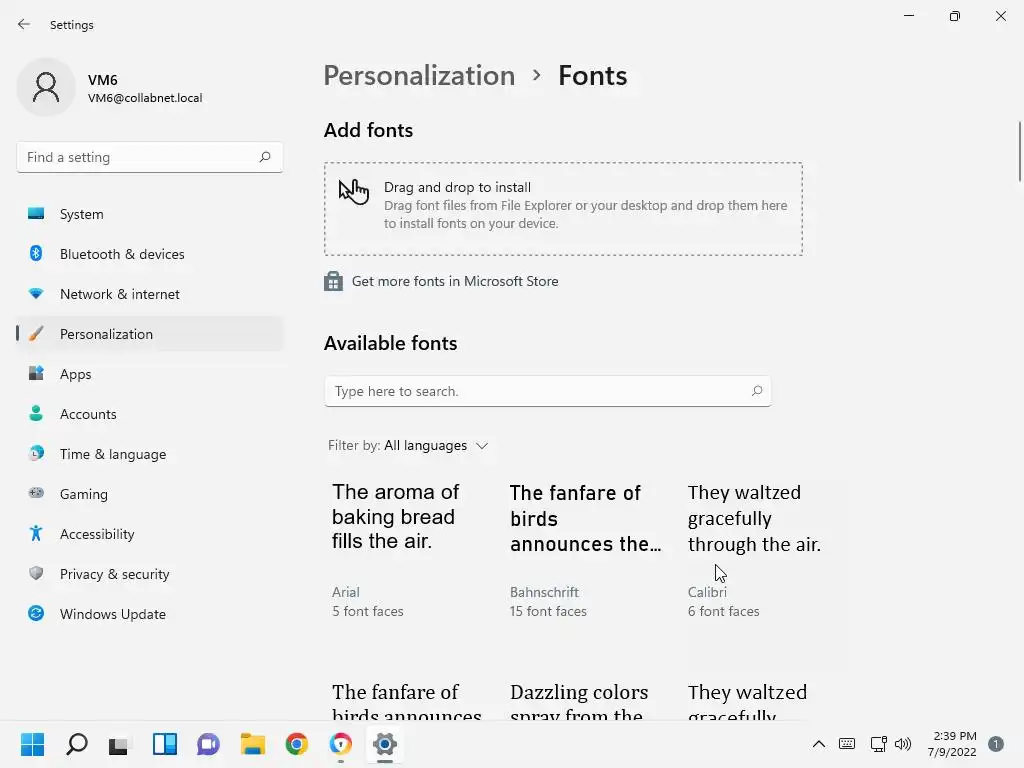This screenshot has width=1024, height=768.
Task: Click the back arrow in Settings
Action: coord(24,24)
